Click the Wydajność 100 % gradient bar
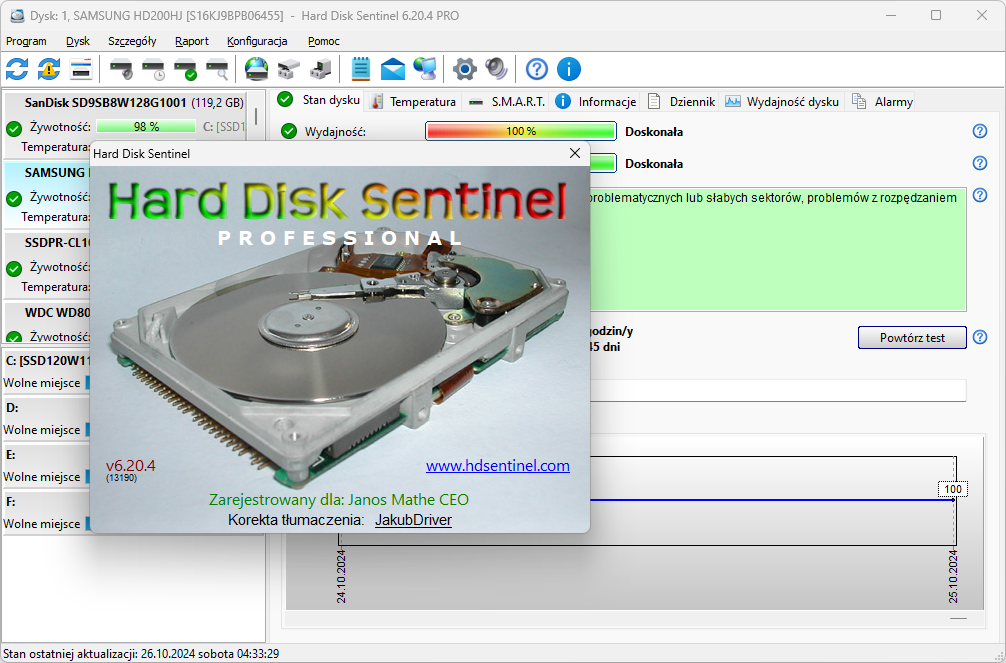The width and height of the screenshot is (1006, 663). click(521, 131)
